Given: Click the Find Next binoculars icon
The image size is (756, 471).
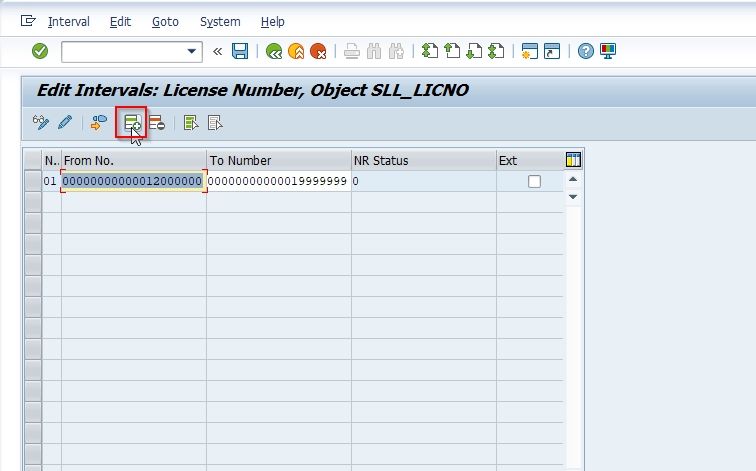Looking at the screenshot, I should point(396,51).
